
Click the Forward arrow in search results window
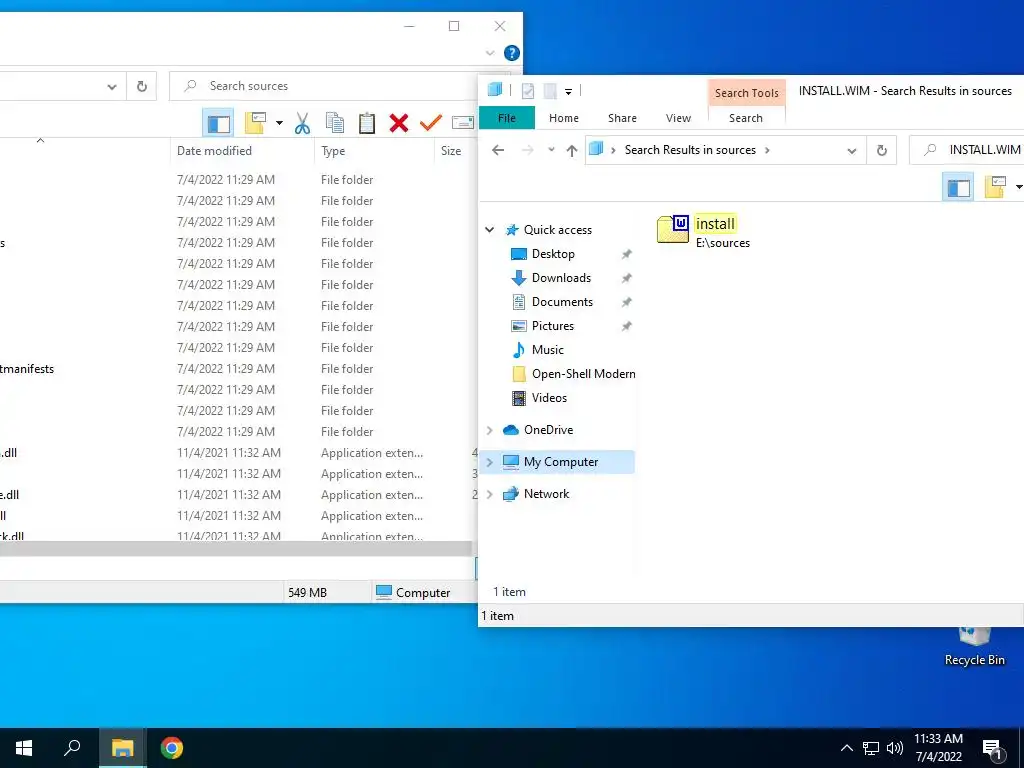pyautogui.click(x=527, y=150)
